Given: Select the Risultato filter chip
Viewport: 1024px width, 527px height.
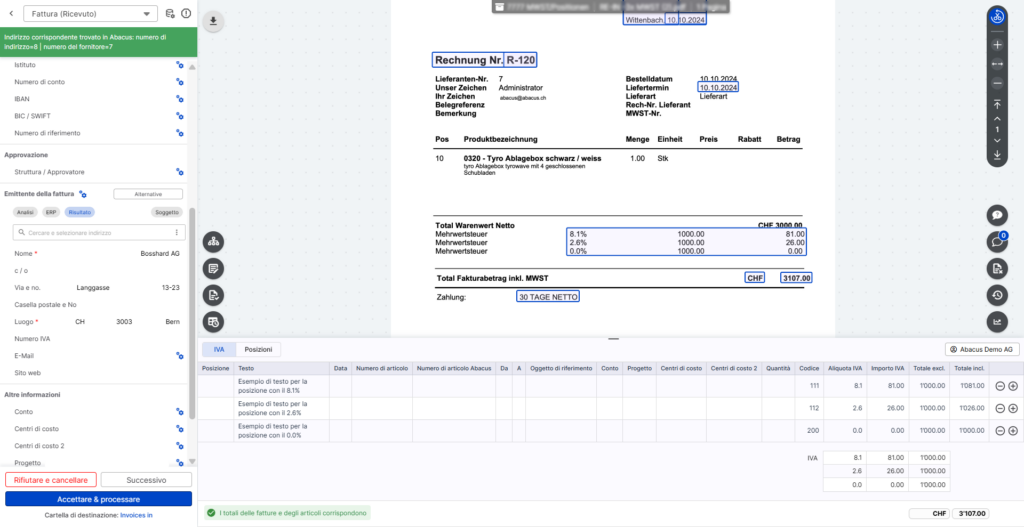Looking at the screenshot, I should click(78, 212).
